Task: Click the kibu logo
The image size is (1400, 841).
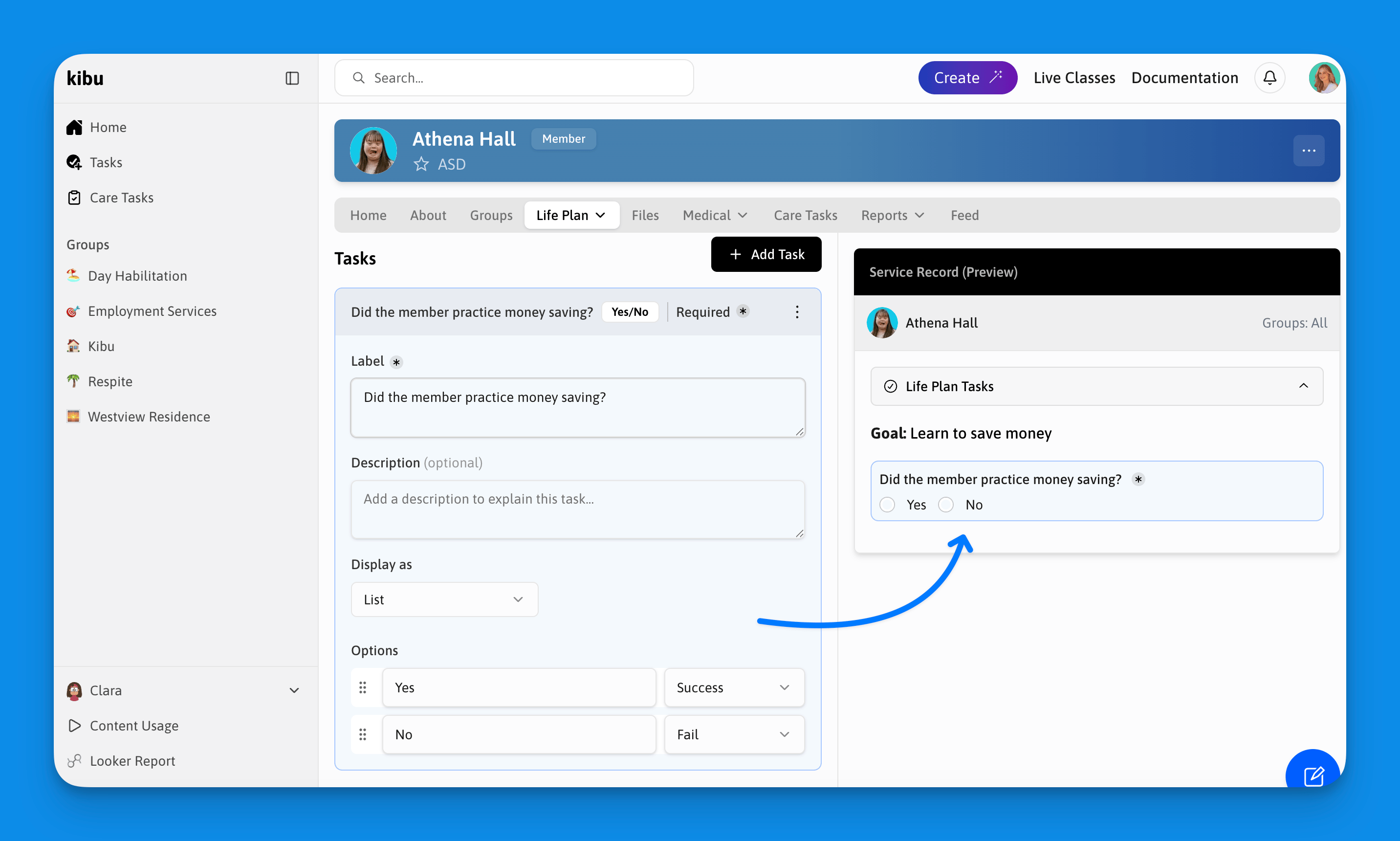Action: 85,78
